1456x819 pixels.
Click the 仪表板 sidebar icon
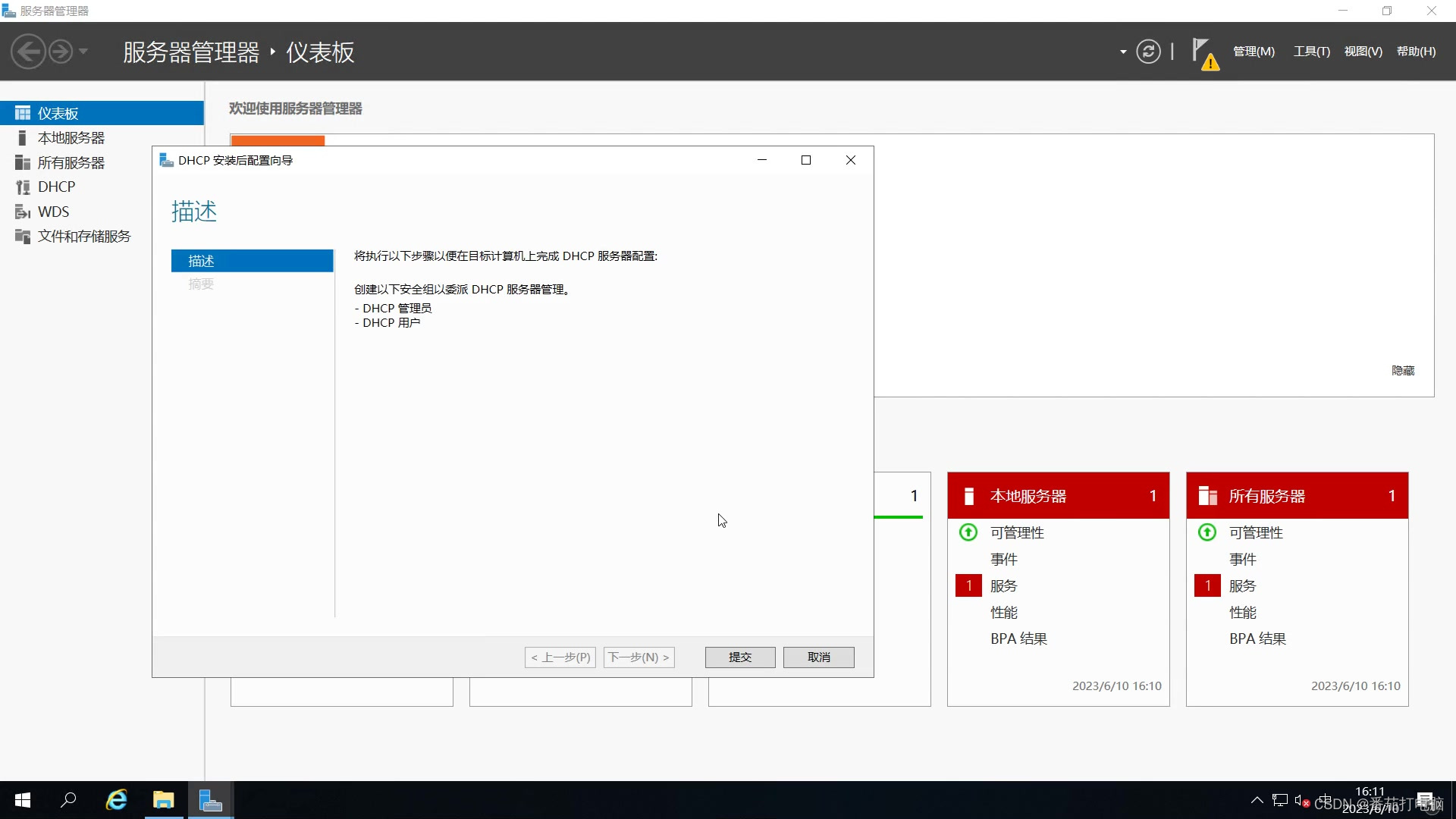click(23, 113)
